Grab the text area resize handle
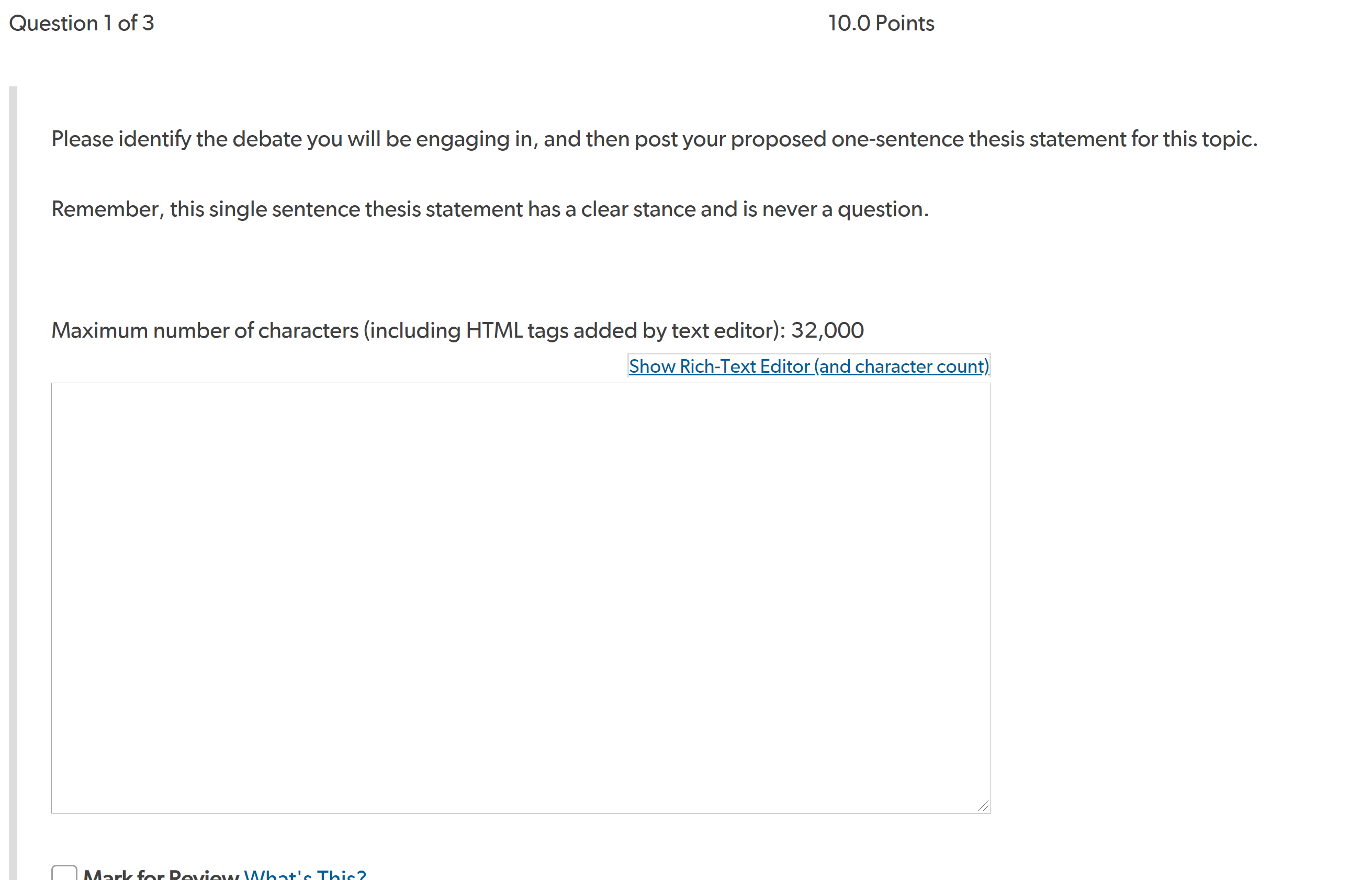This screenshot has width=1372, height=880. (x=983, y=806)
